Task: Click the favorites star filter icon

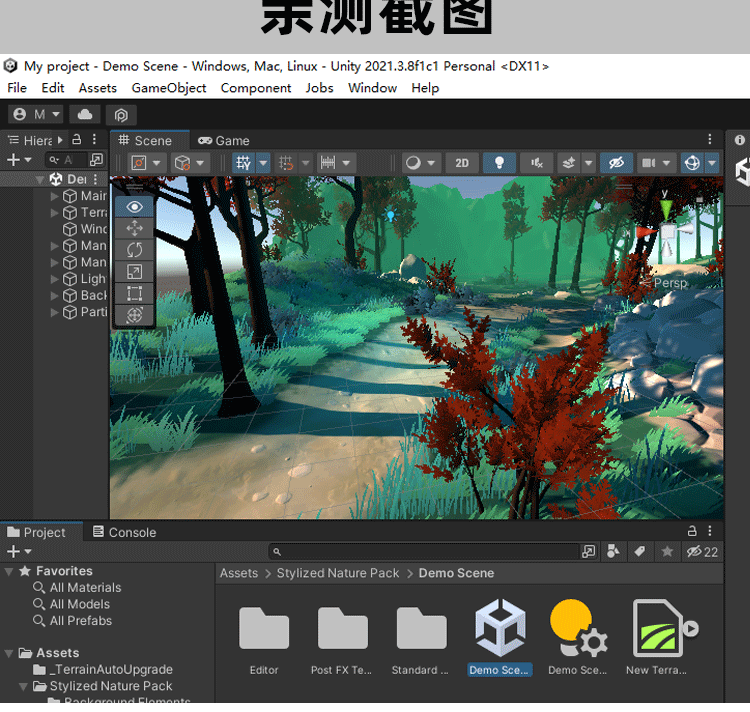Action: 666,552
